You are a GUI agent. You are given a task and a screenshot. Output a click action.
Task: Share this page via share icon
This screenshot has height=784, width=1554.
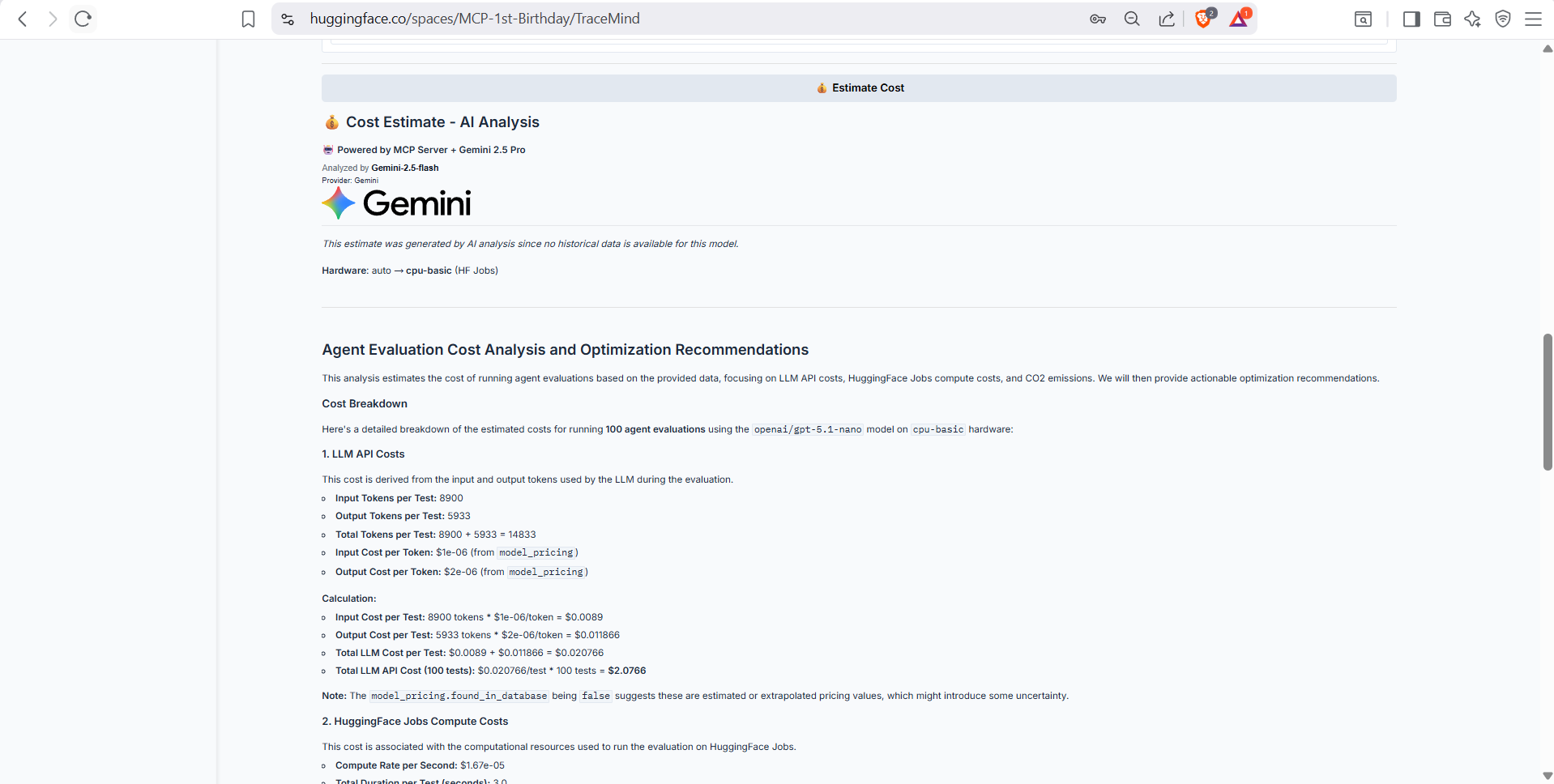tap(1167, 19)
